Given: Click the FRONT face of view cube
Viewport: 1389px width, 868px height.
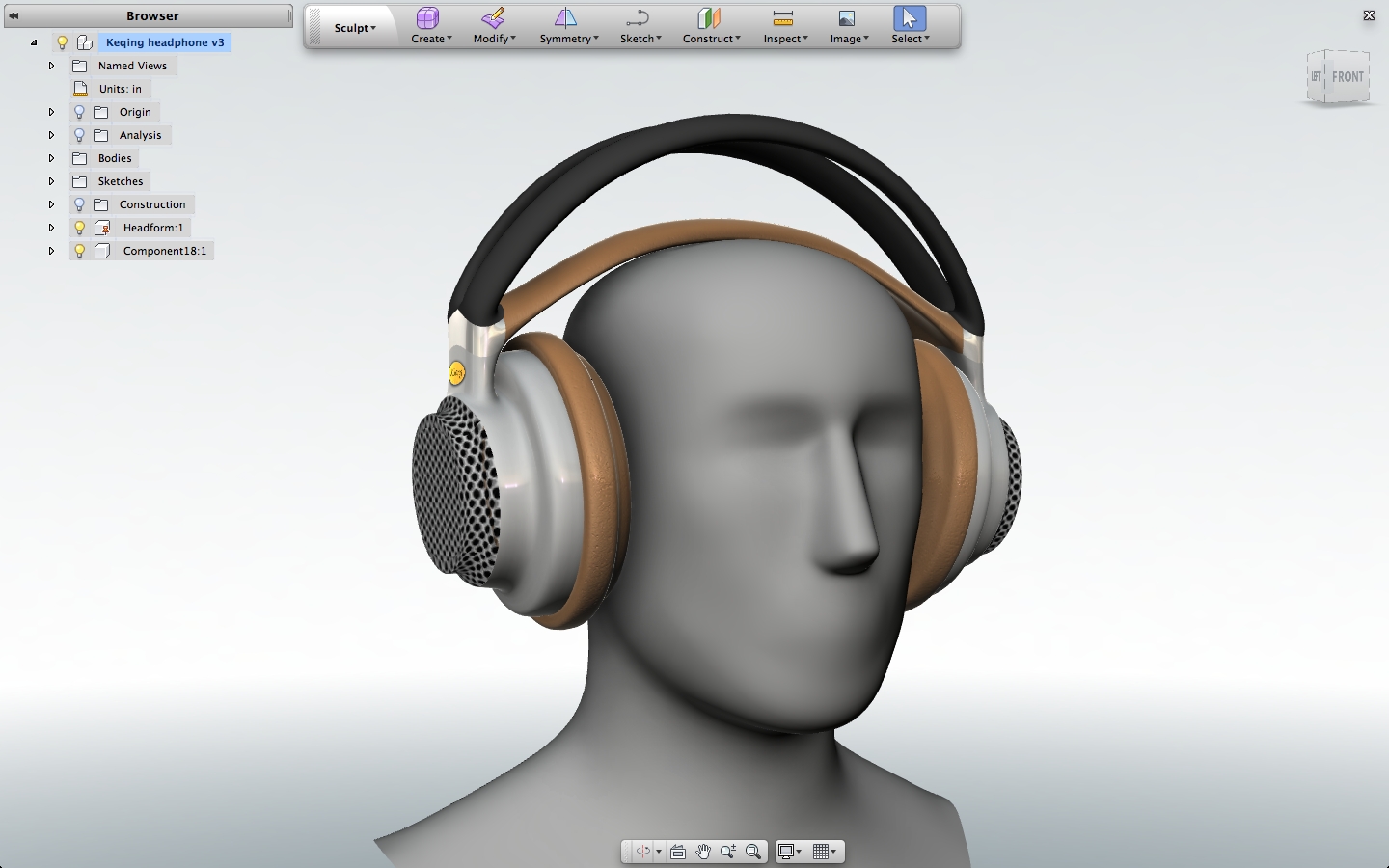Looking at the screenshot, I should click(x=1348, y=77).
